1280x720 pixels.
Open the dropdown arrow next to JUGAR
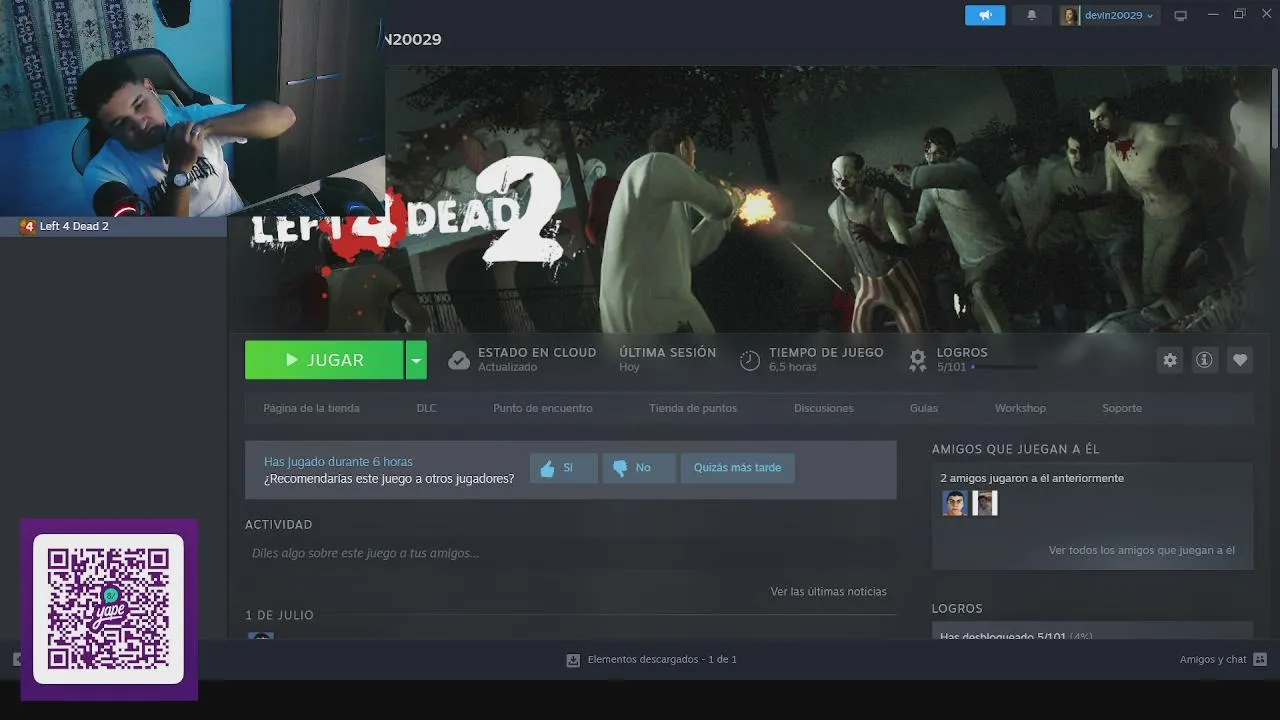416,360
